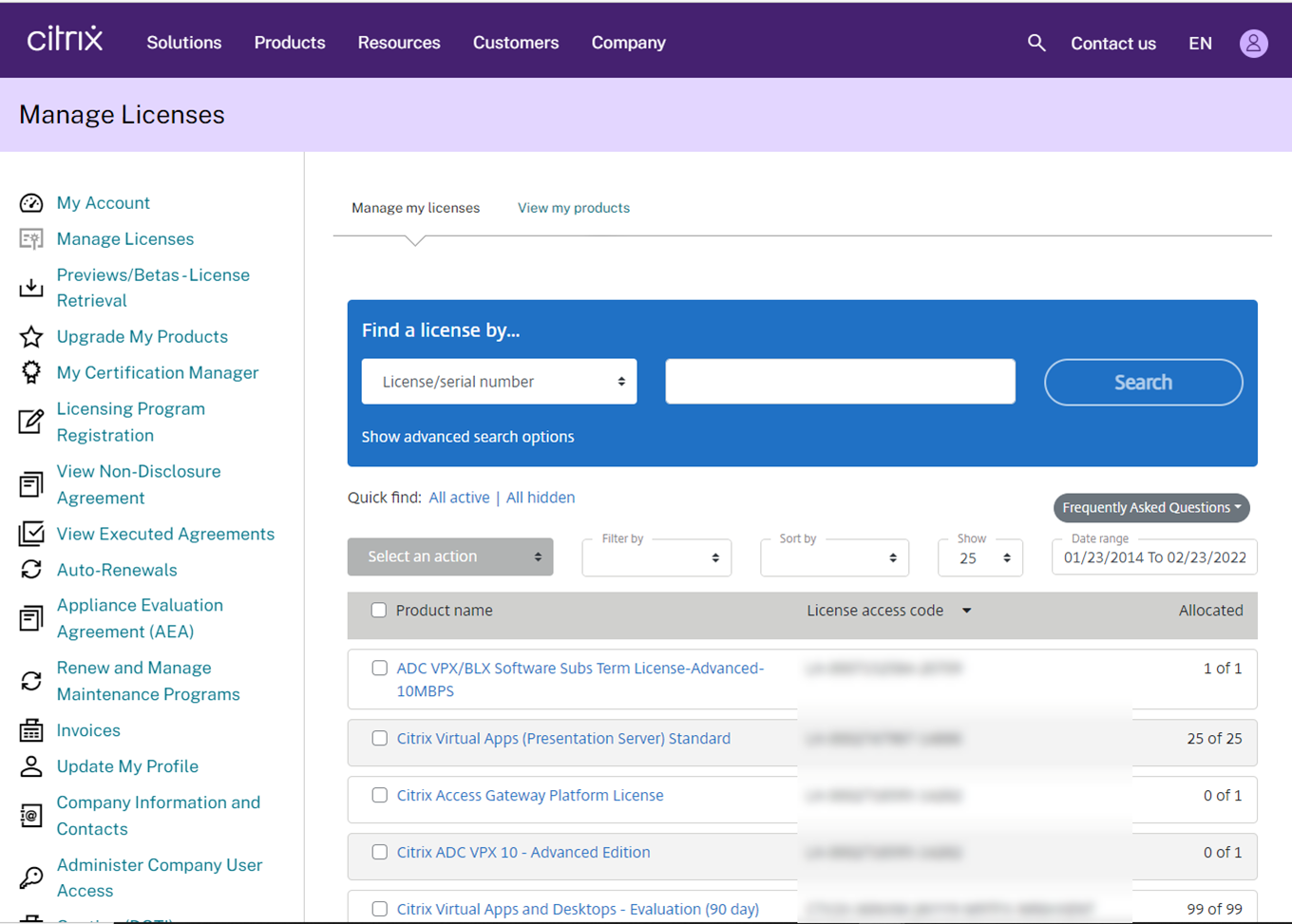
Task: Switch to the Manage my licenses tab
Action: point(415,208)
